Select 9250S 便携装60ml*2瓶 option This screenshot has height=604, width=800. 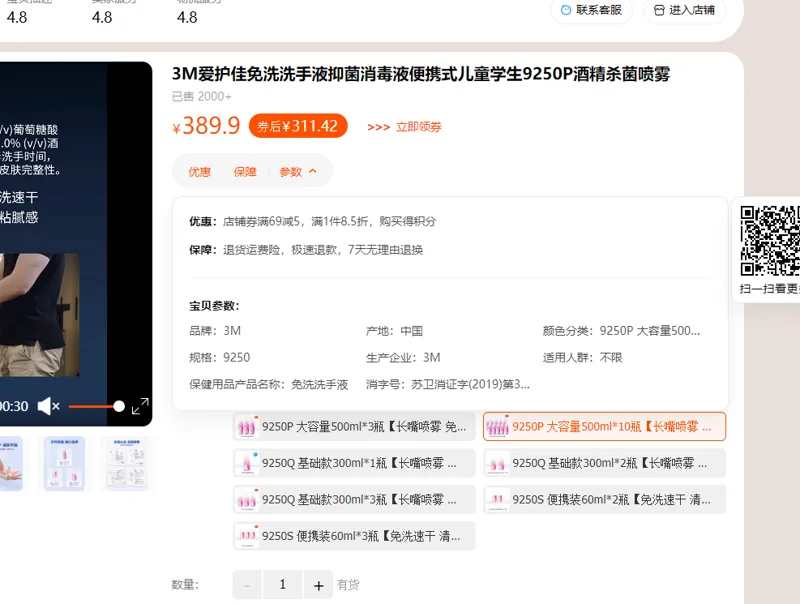click(x=604, y=499)
